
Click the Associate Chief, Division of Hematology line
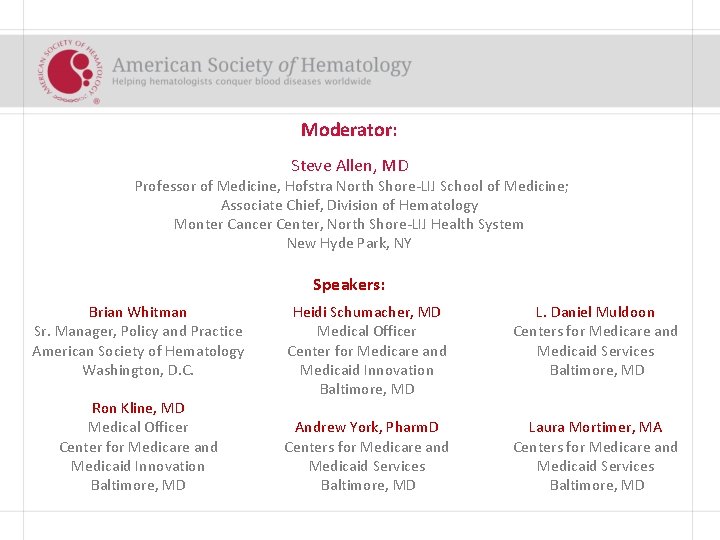pos(349,205)
